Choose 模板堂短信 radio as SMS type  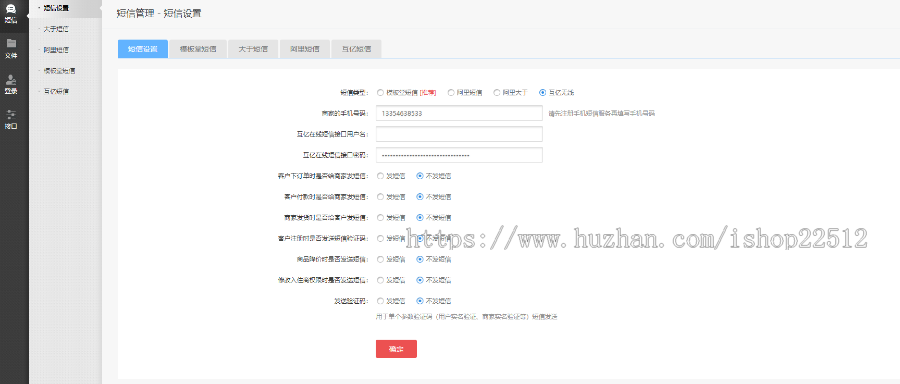point(380,92)
